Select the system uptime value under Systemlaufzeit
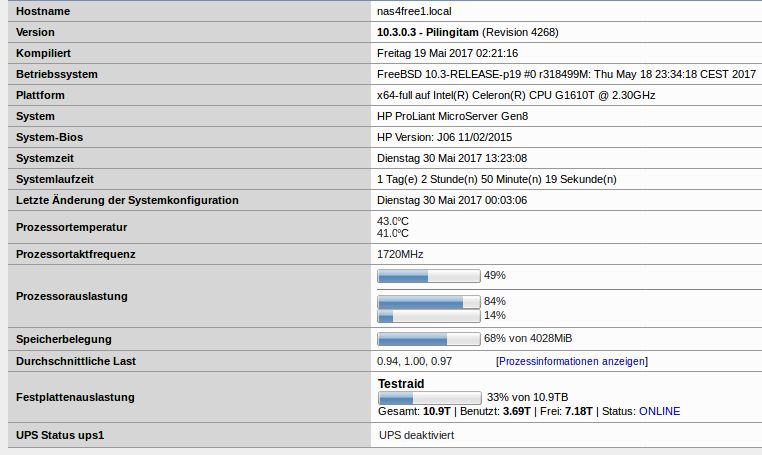This screenshot has width=762, height=455. click(496, 179)
